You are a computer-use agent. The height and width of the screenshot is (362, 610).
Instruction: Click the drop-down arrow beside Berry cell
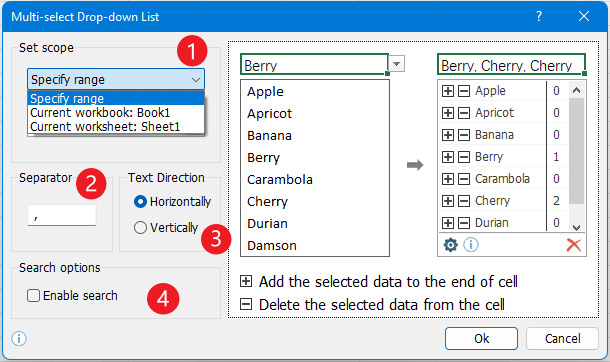click(396, 64)
